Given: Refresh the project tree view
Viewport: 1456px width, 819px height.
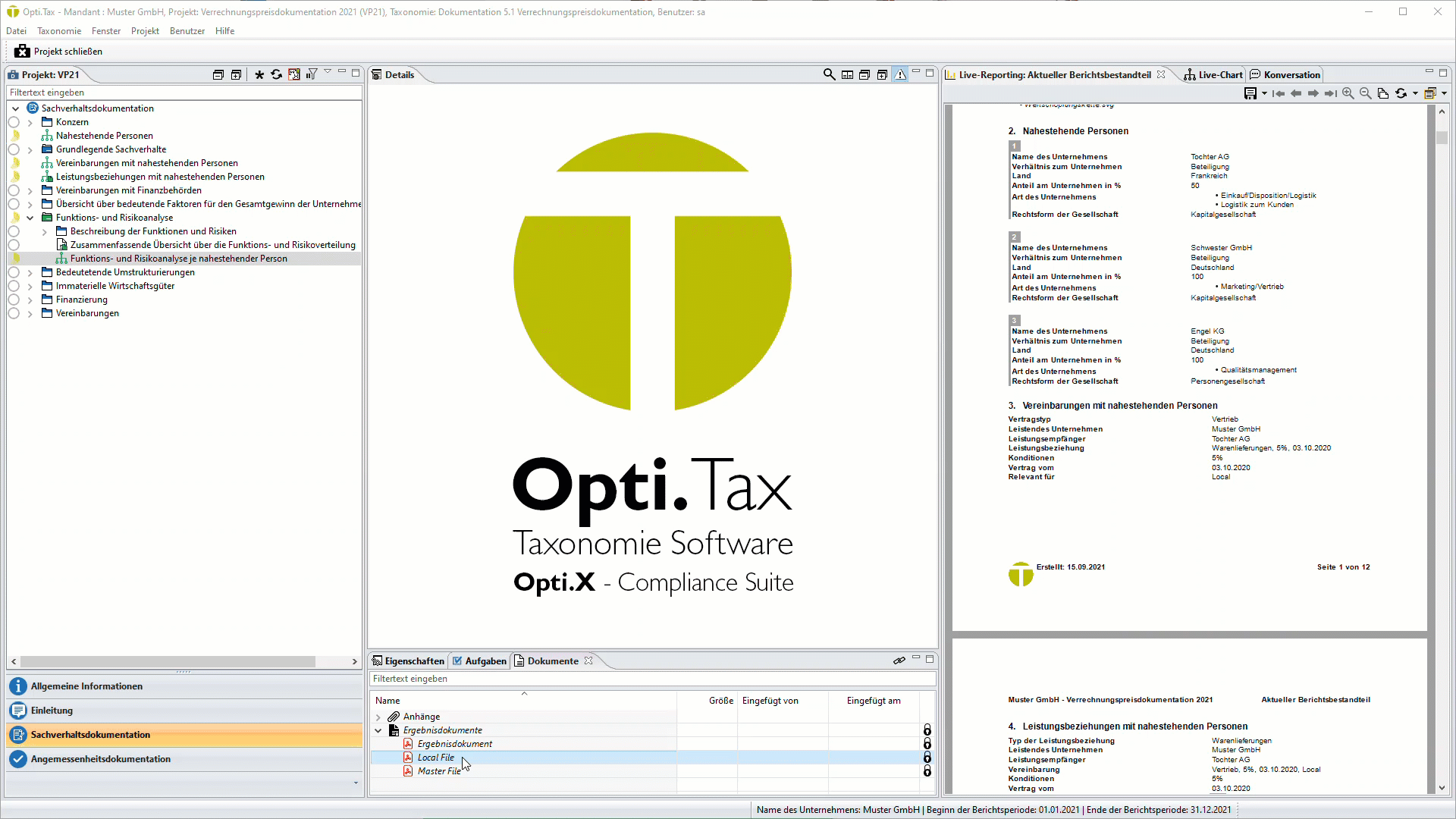Looking at the screenshot, I should pyautogui.click(x=277, y=74).
